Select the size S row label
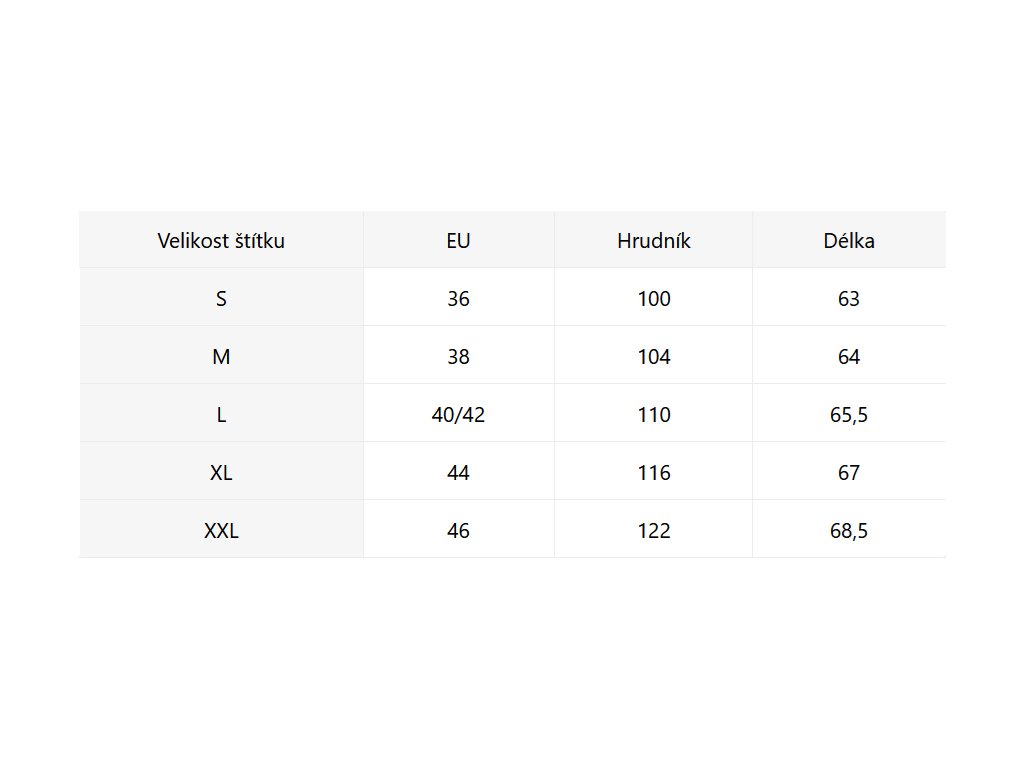 (x=221, y=299)
